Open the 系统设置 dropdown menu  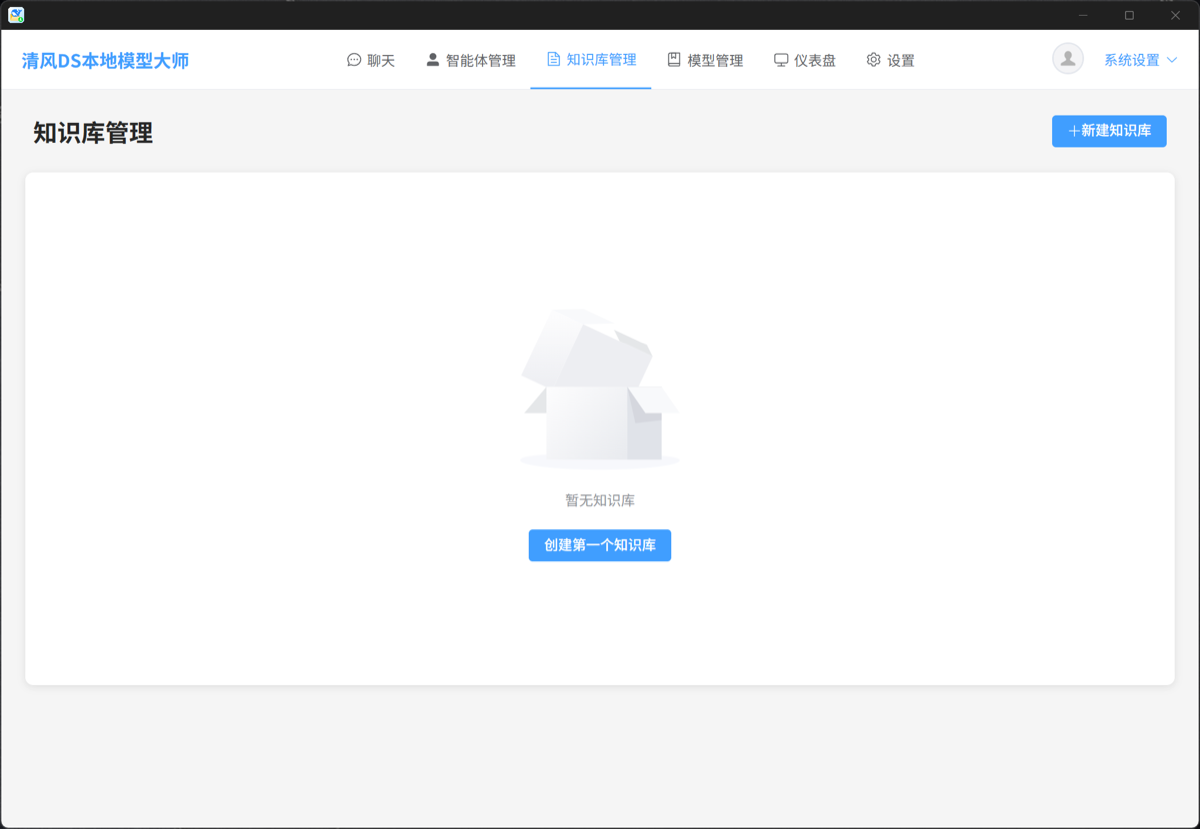coord(1131,60)
